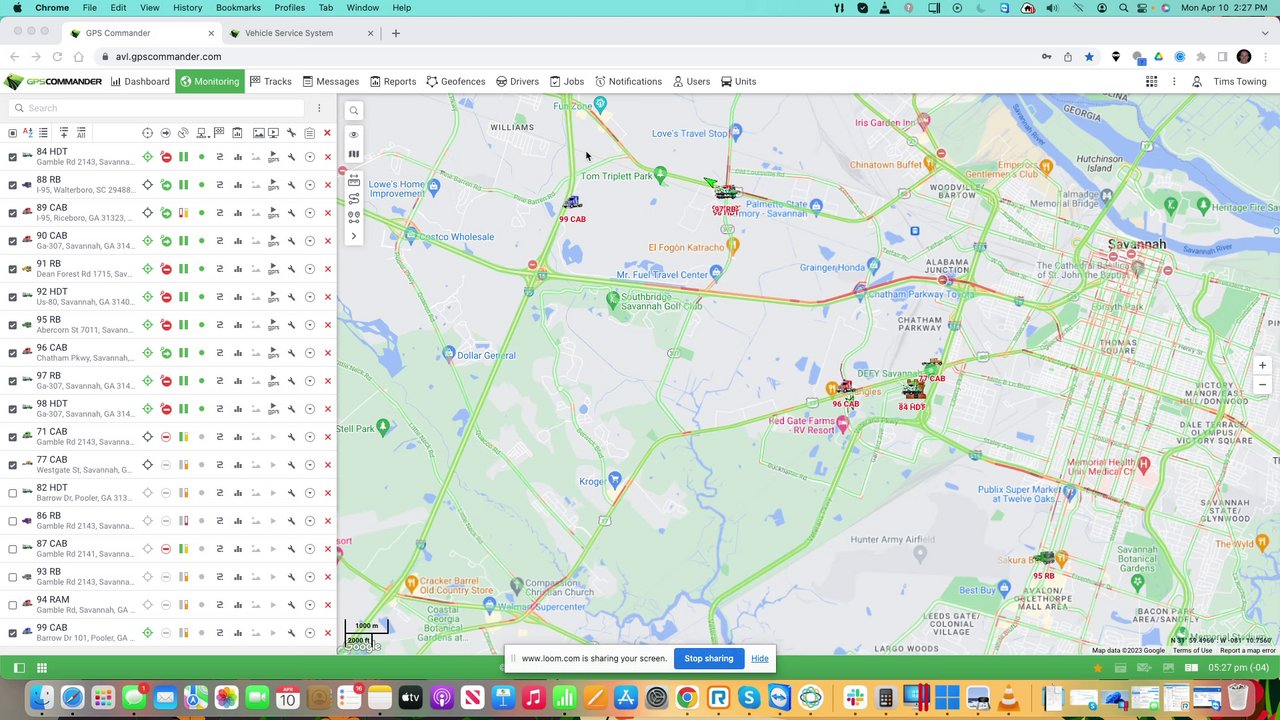The height and width of the screenshot is (720, 1280).
Task: Check the 86 RB unit checkbox
Action: [12, 521]
